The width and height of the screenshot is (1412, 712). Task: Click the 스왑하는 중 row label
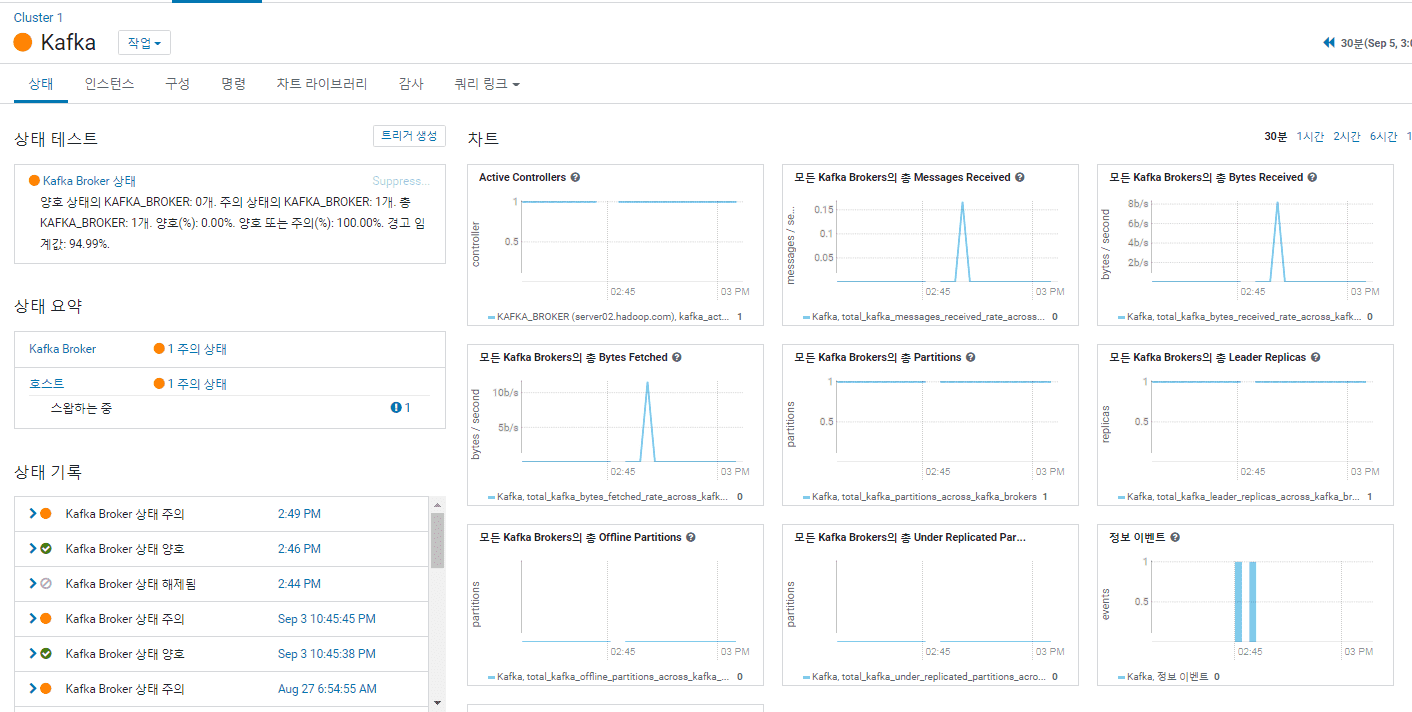81,408
